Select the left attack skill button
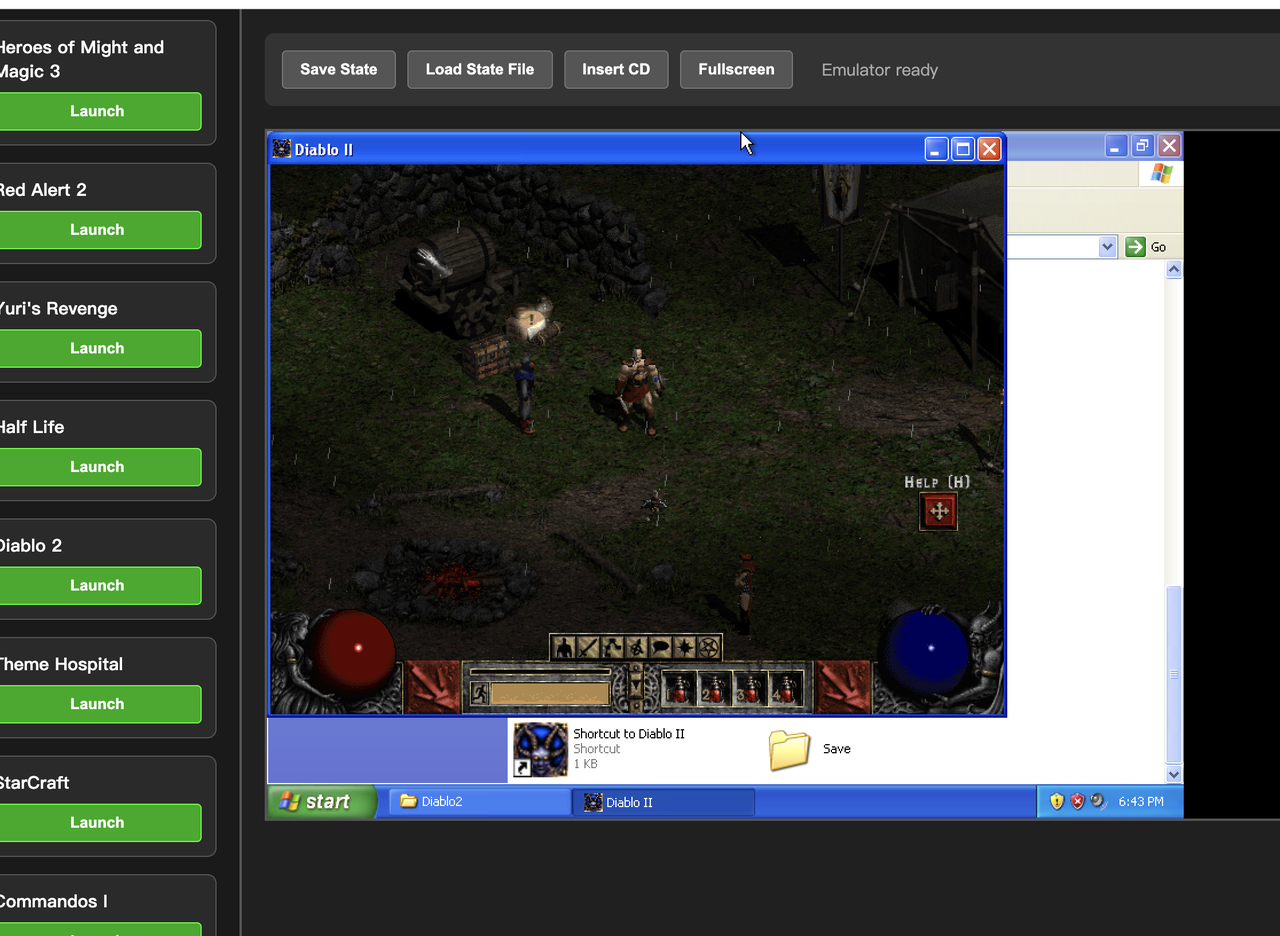This screenshot has width=1280, height=936. (432, 687)
